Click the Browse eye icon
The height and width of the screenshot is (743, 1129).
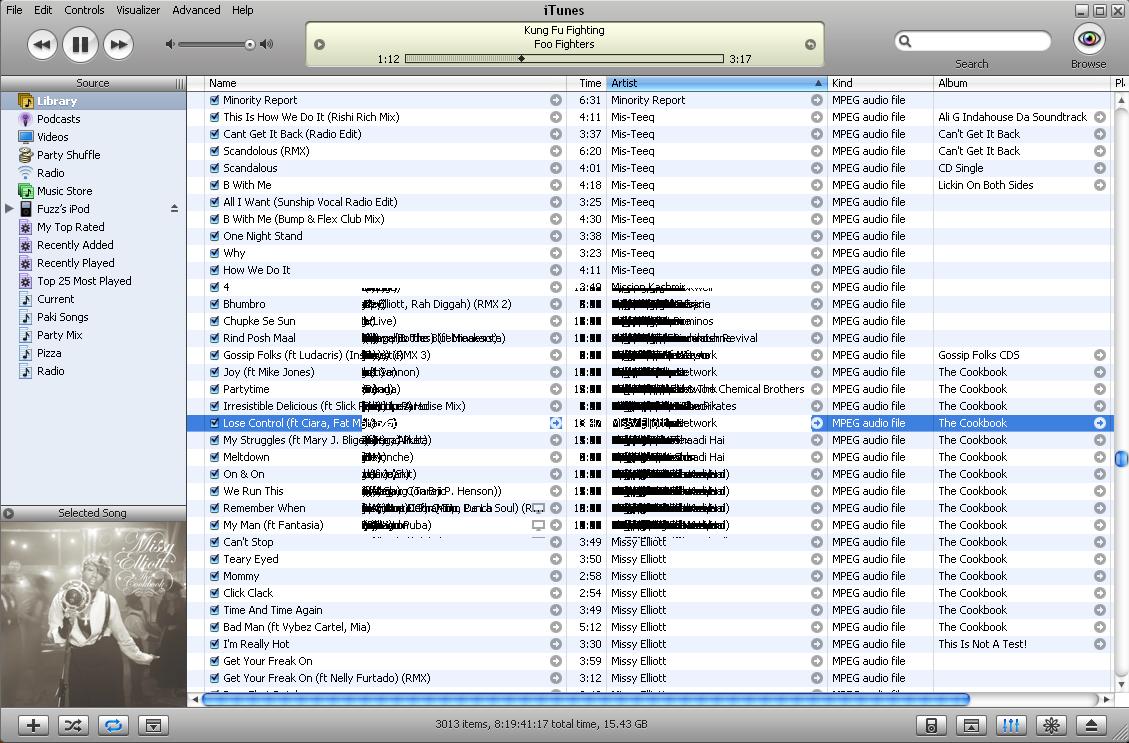pos(1089,38)
